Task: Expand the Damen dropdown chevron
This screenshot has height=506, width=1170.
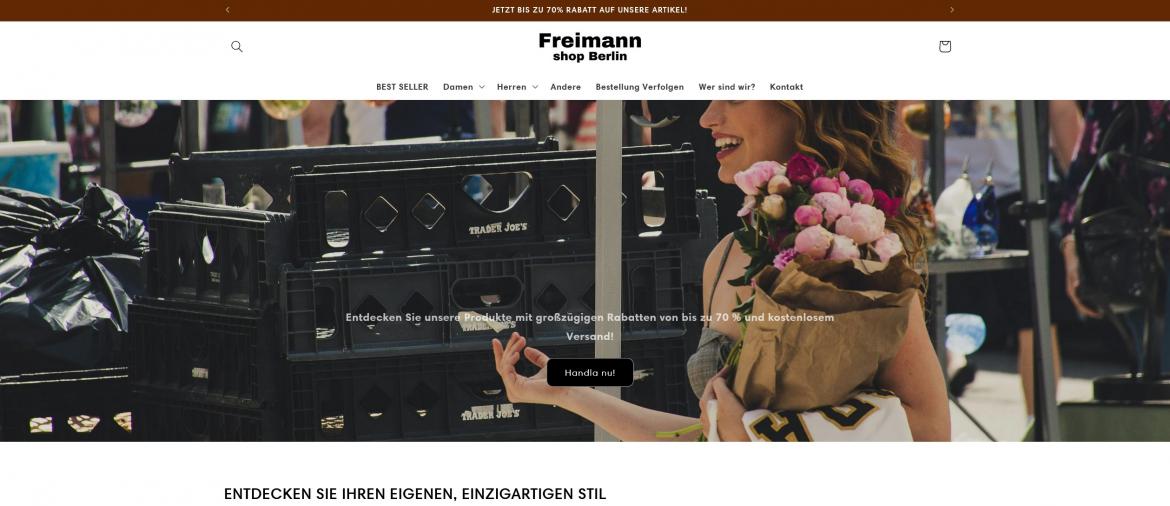Action: [x=481, y=87]
